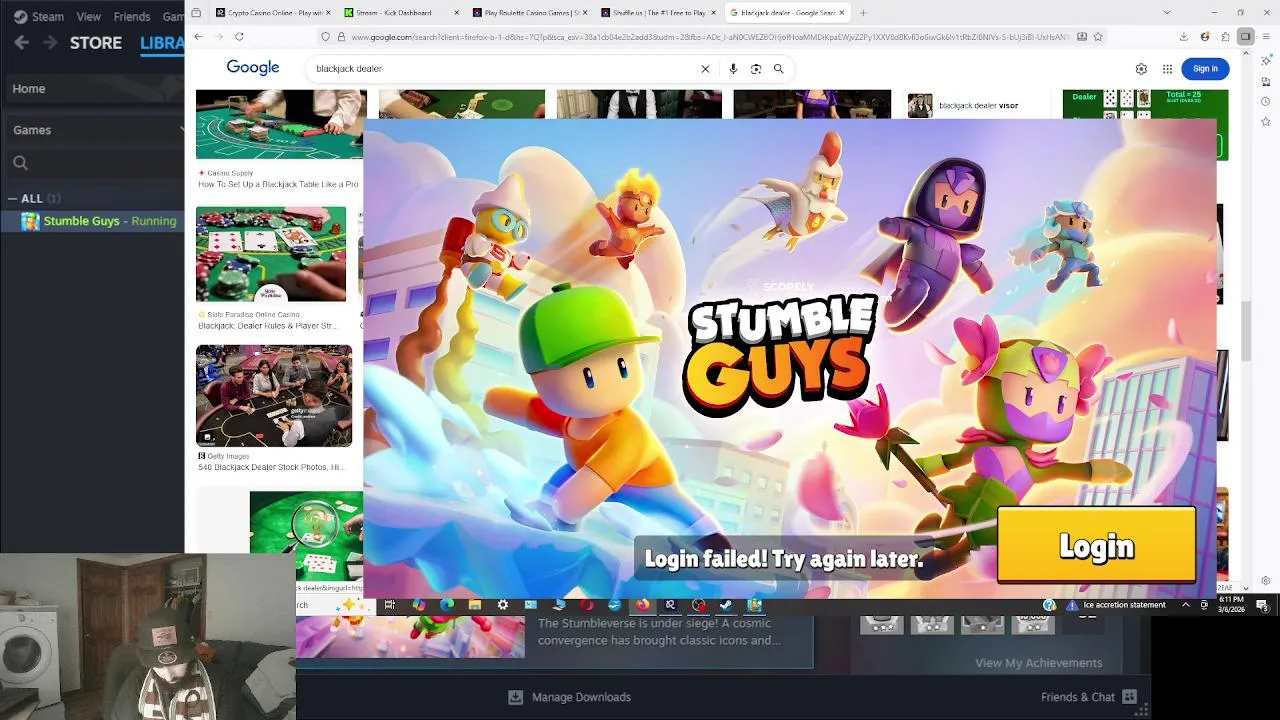Go back in the Firefox browser
Viewport: 1280px width, 720px height.
pos(198,36)
